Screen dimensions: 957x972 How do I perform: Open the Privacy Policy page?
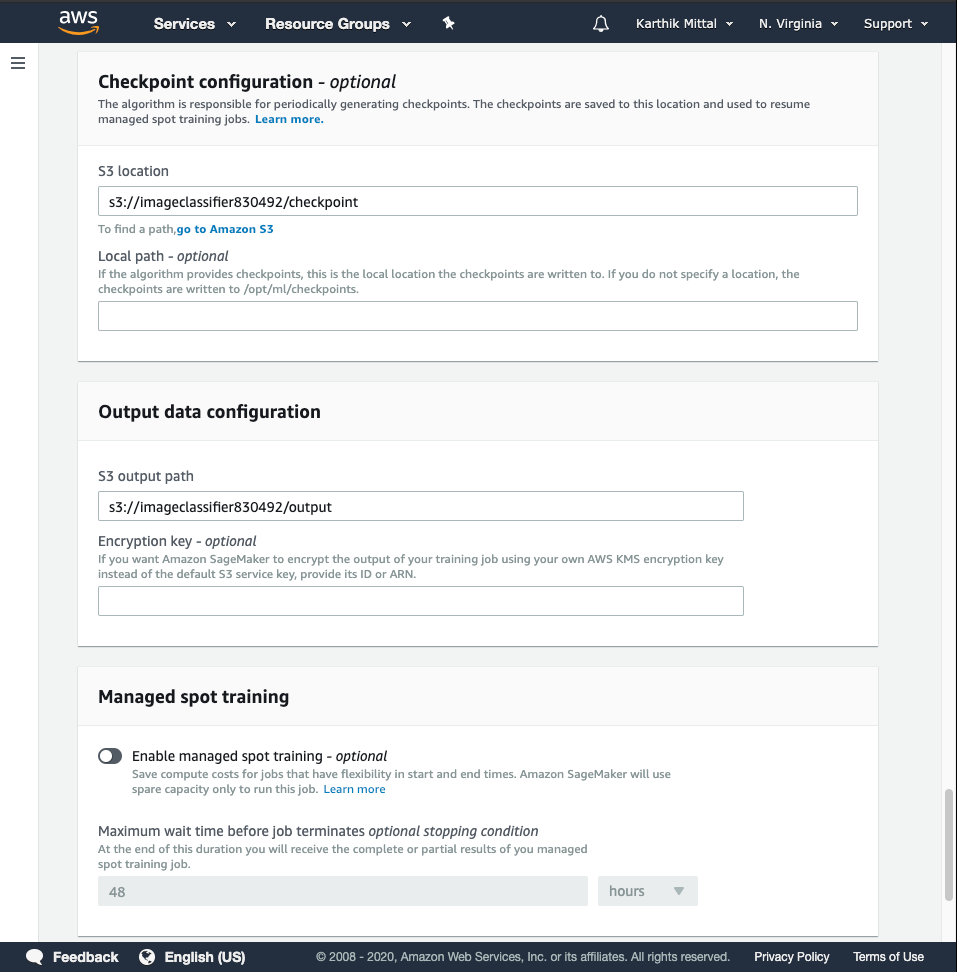click(x=791, y=956)
